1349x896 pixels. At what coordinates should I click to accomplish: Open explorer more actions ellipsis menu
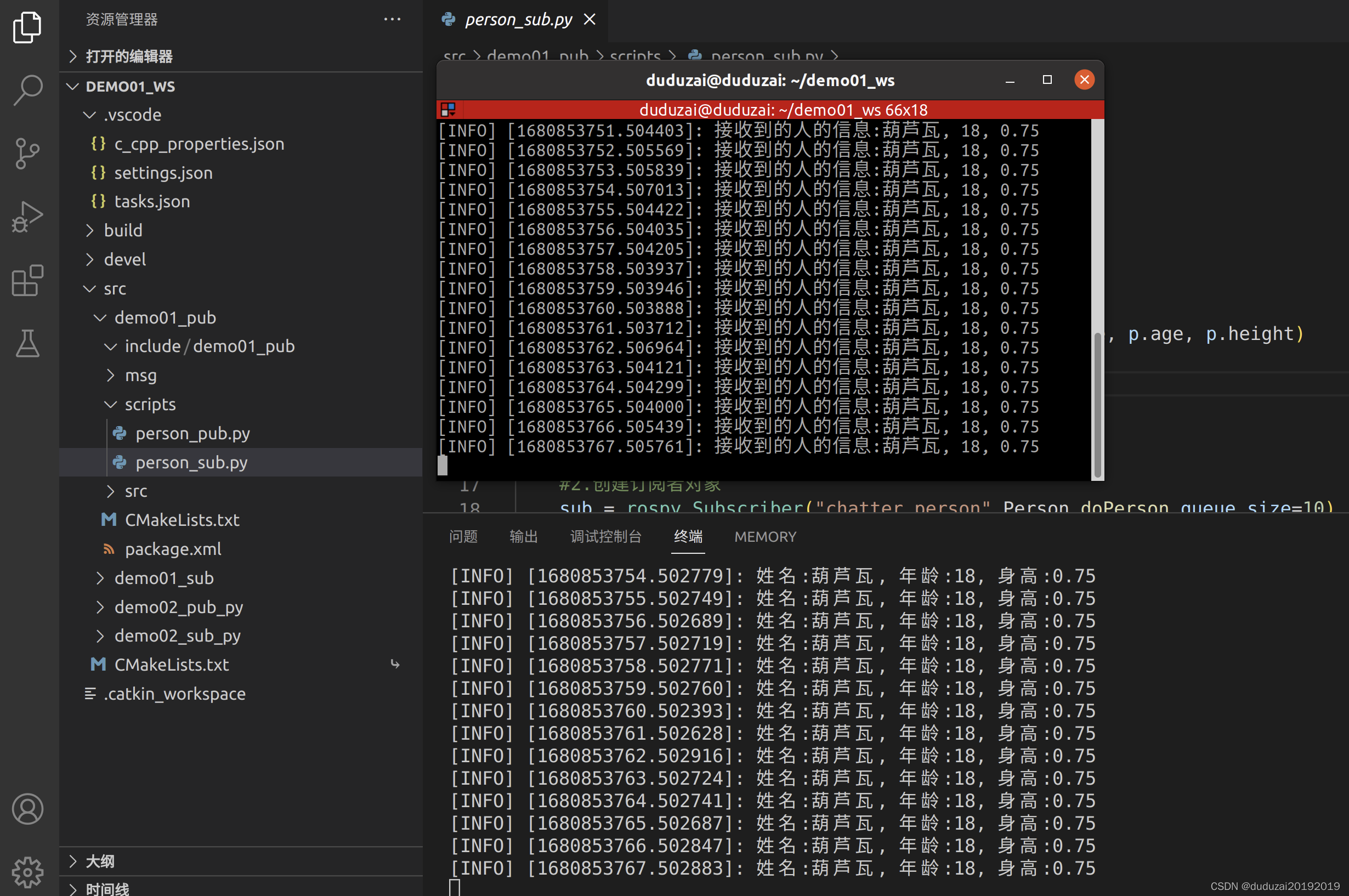coord(392,19)
